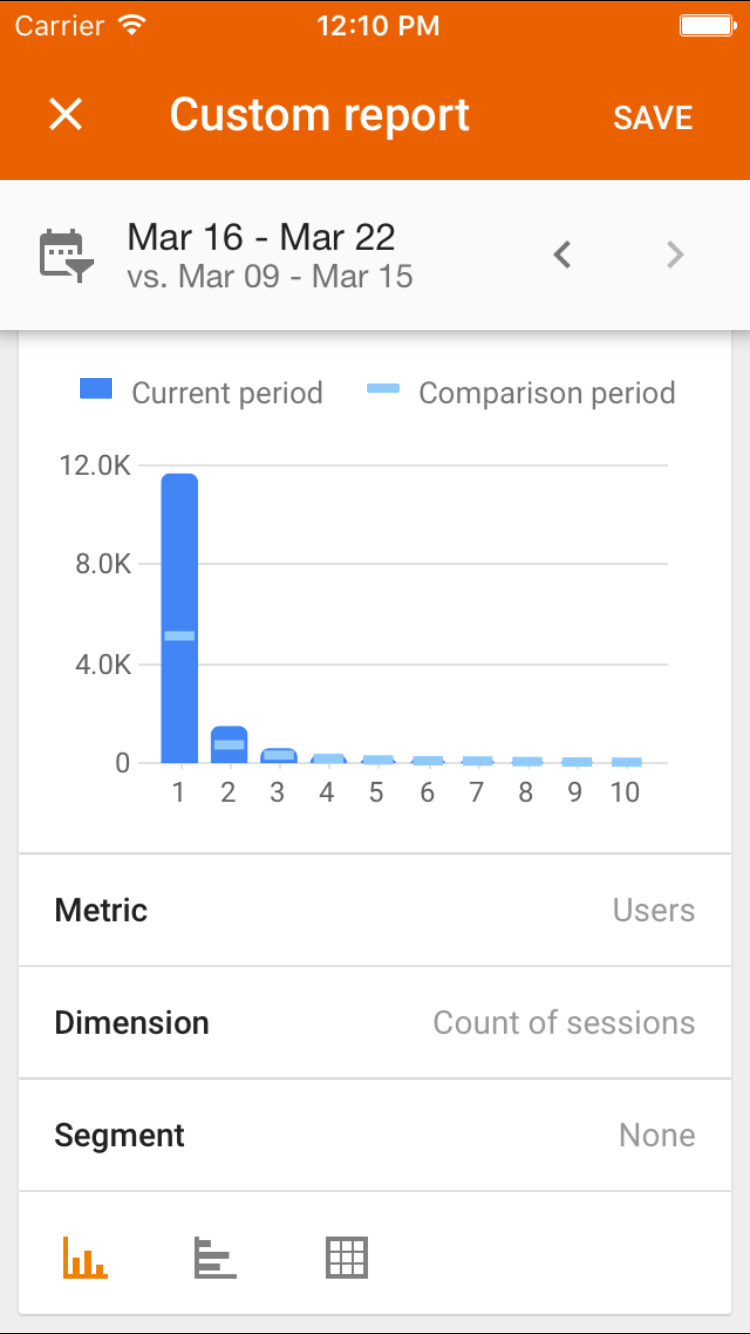Switch to table grid view
The height and width of the screenshot is (1334, 750).
tap(347, 1257)
